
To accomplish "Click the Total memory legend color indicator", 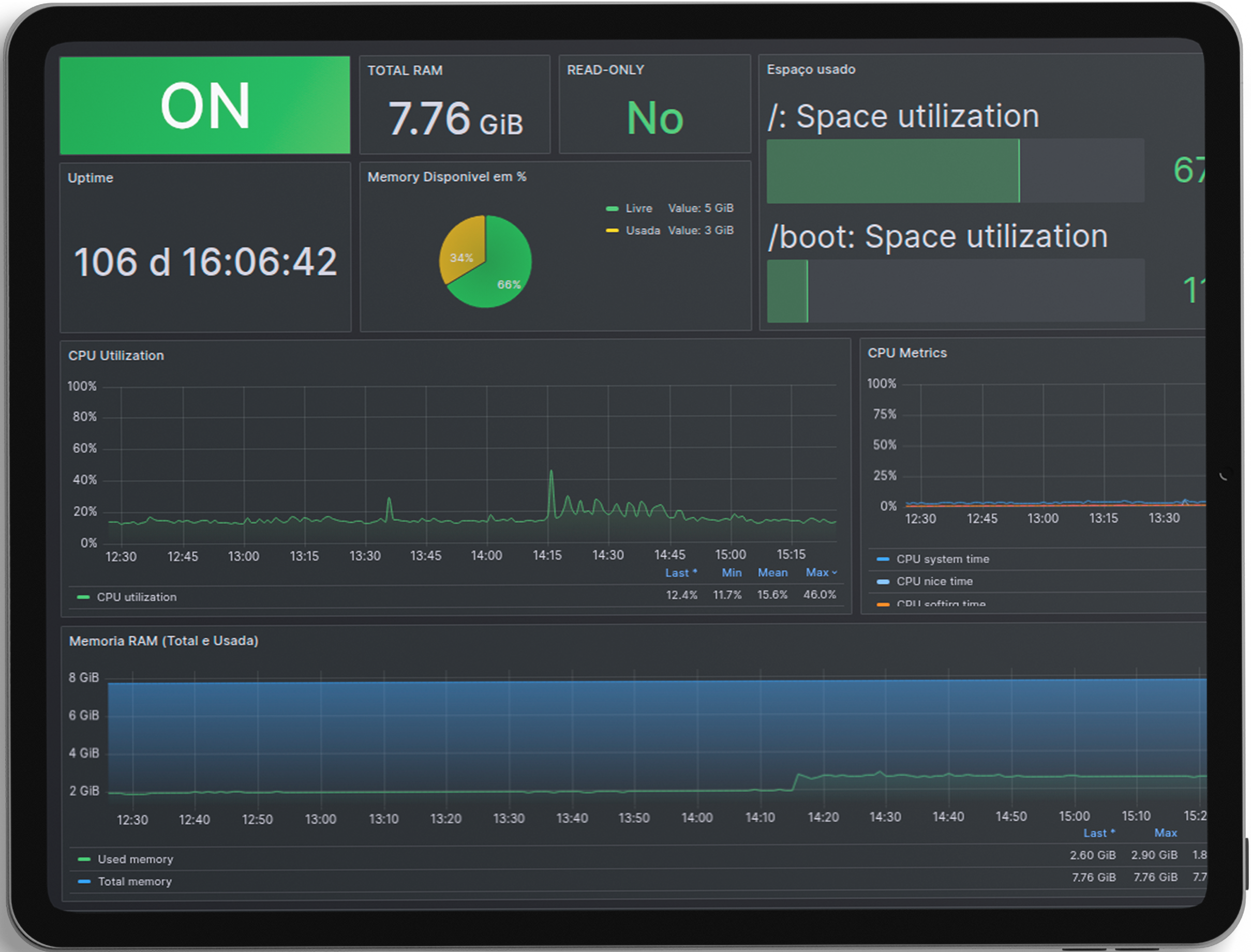I will (84, 881).
